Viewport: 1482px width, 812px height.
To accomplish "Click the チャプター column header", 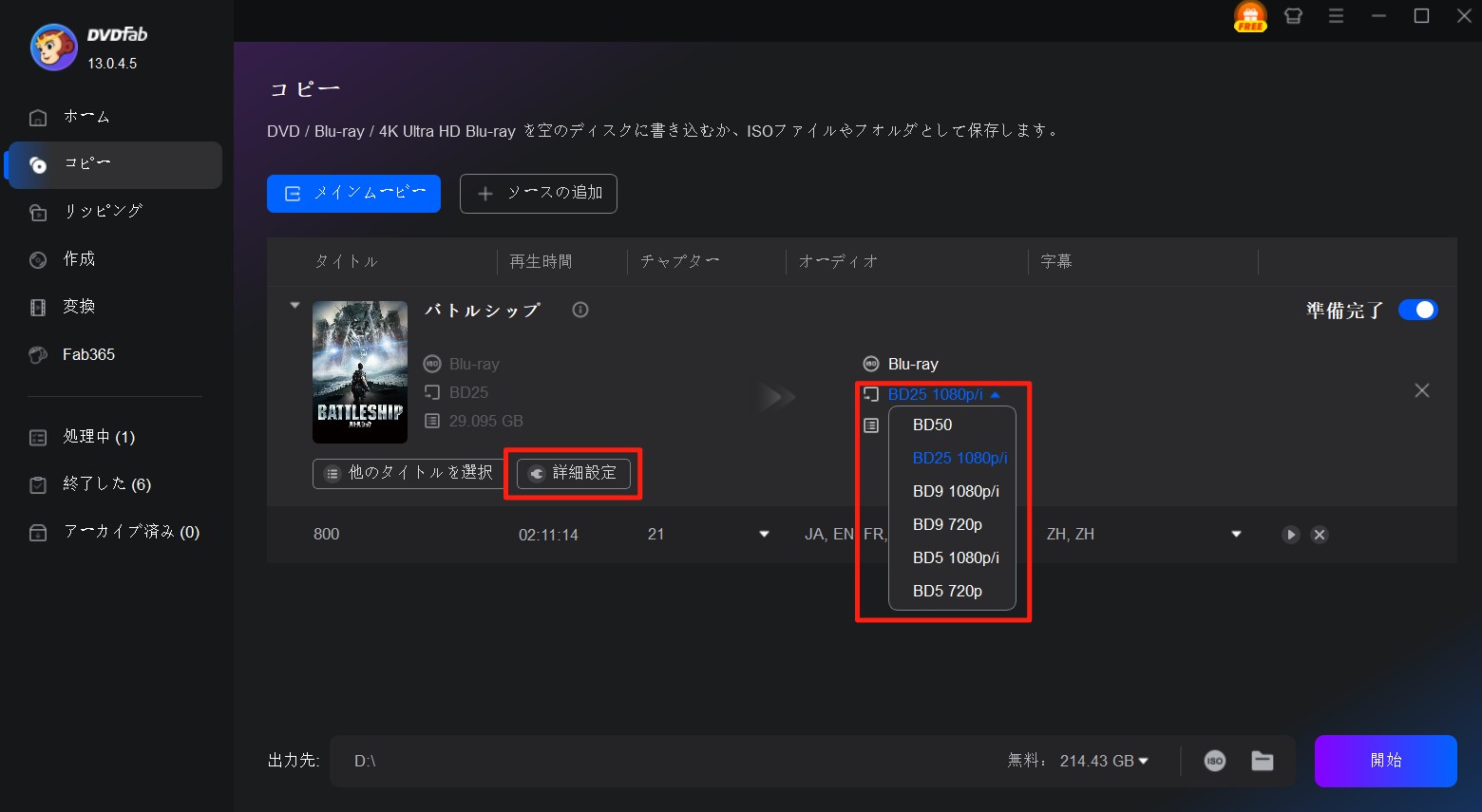I will [x=679, y=261].
